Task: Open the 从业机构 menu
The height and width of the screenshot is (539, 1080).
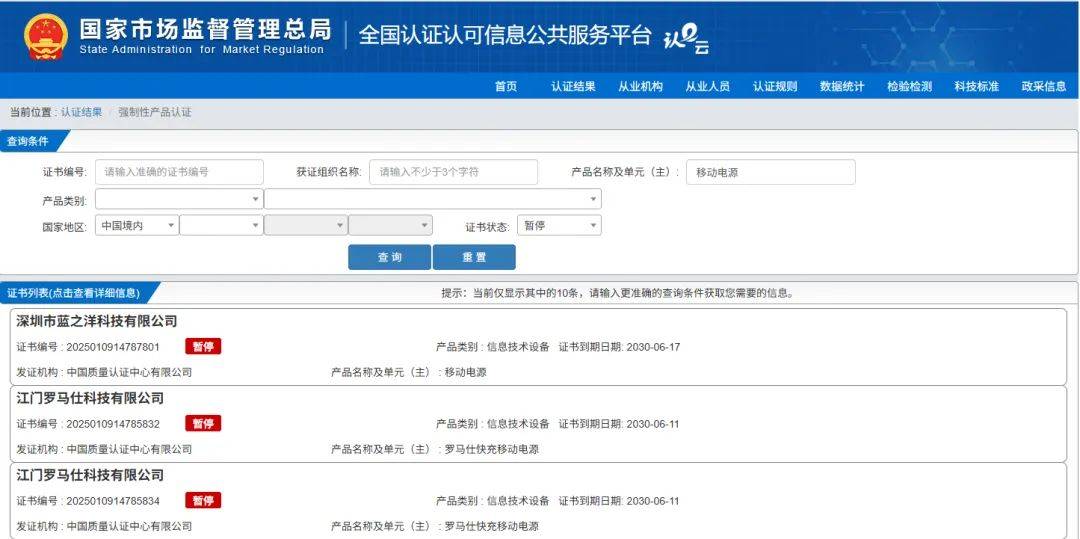Action: [x=641, y=87]
